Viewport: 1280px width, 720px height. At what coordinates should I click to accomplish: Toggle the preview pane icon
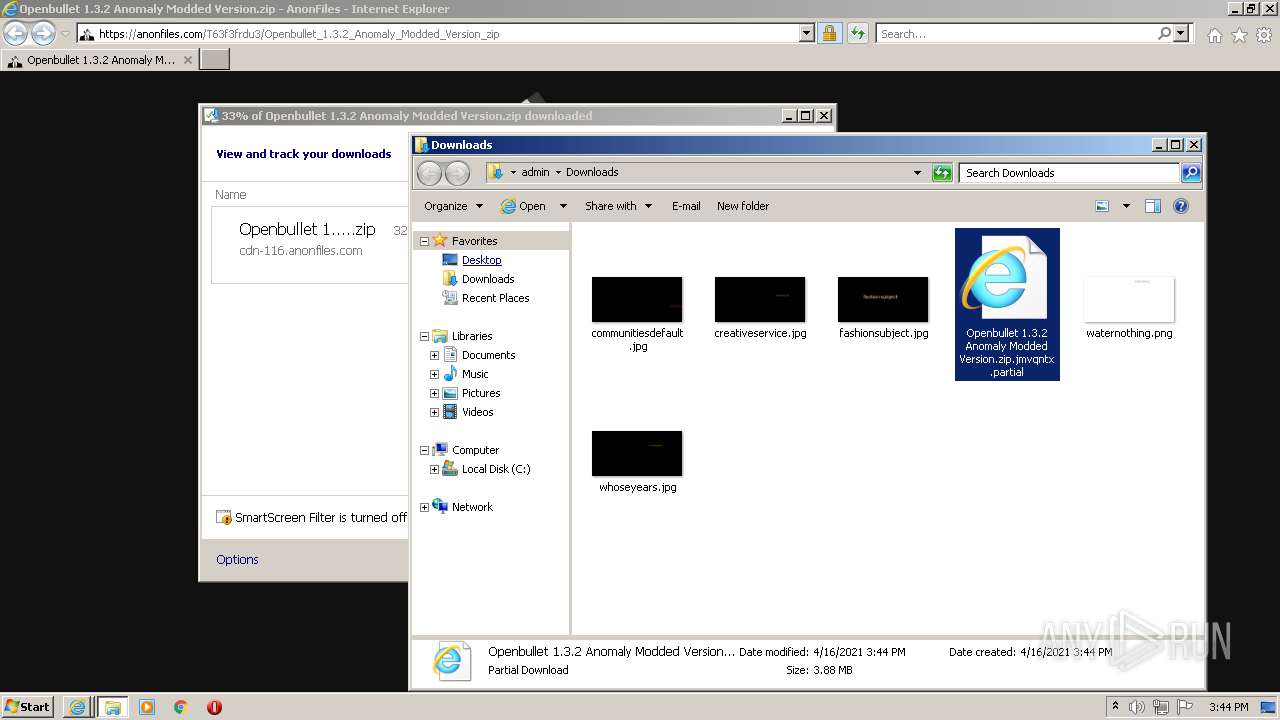pos(1153,206)
